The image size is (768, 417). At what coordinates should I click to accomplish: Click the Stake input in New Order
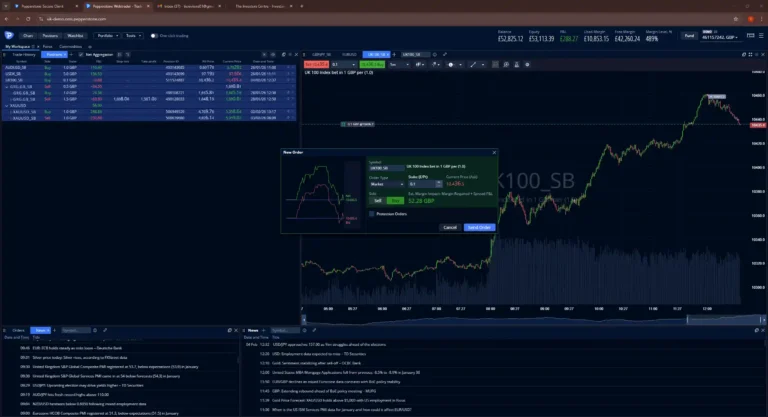pyautogui.click(x=422, y=184)
